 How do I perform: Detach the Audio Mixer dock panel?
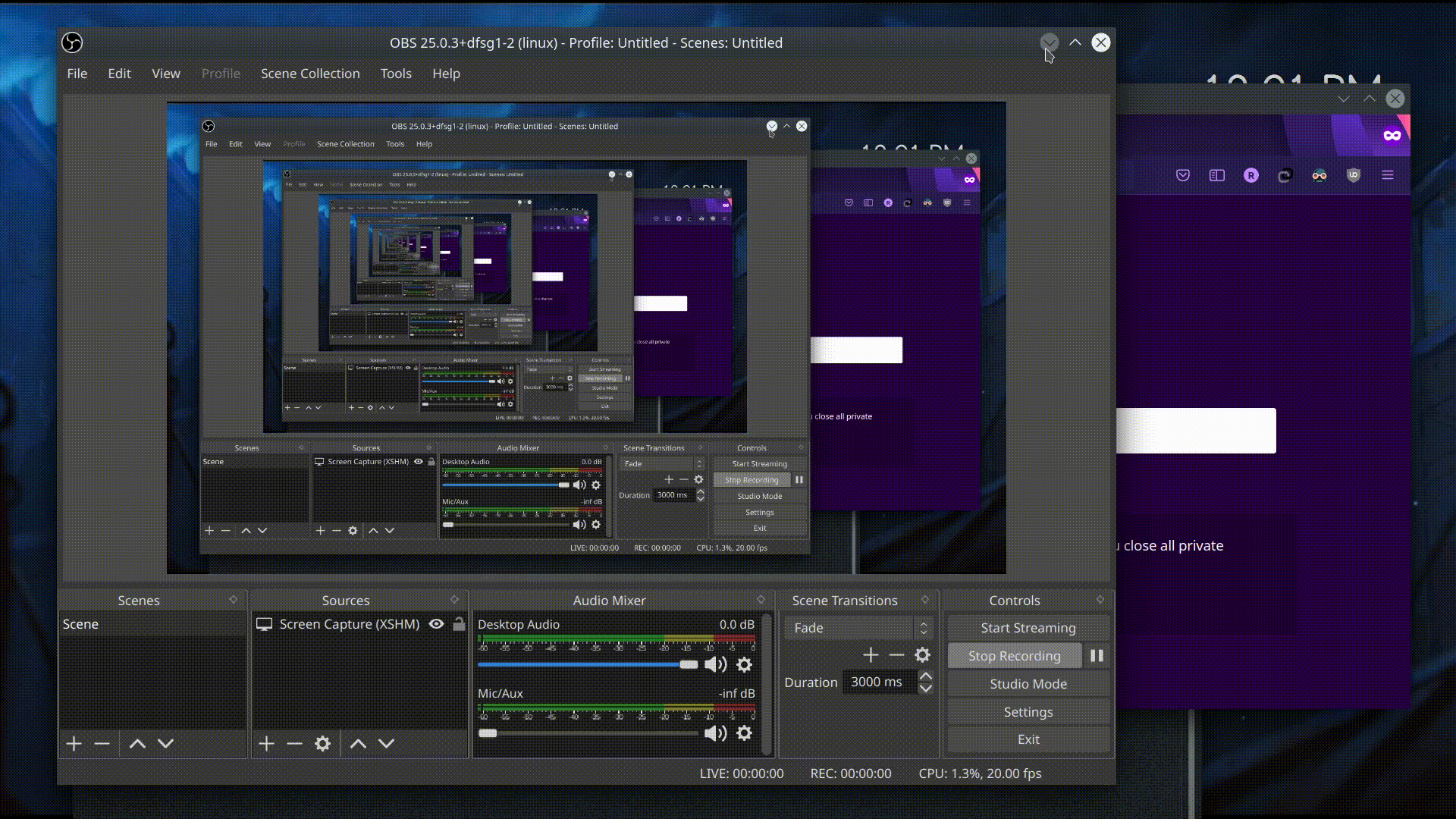click(761, 600)
